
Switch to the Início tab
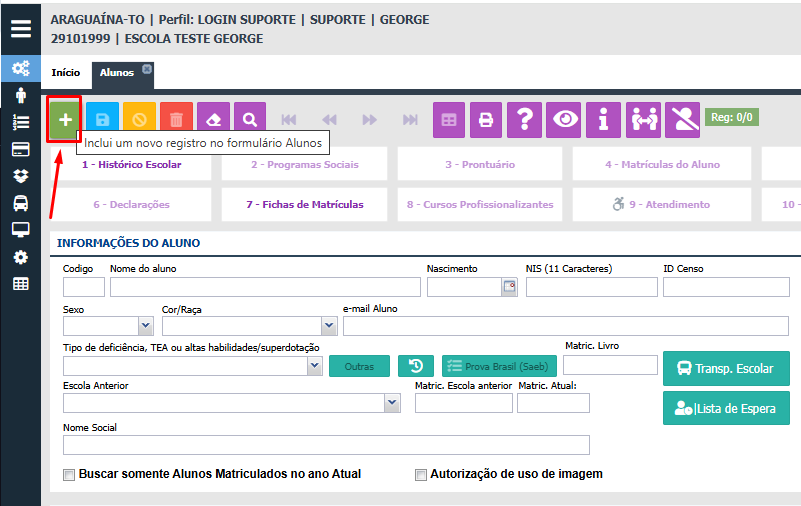[x=66, y=73]
